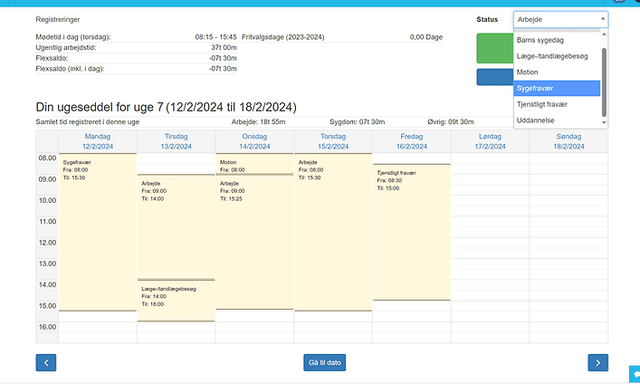Go to next week with right arrow
Screen dimensions: 640x384
point(598,362)
